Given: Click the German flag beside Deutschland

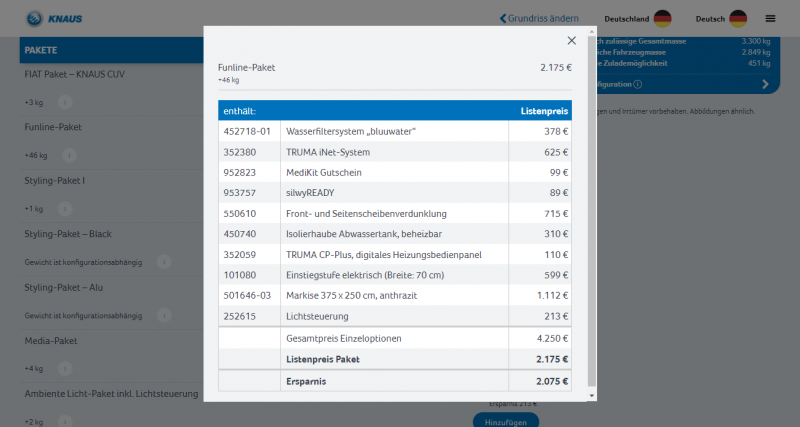Looking at the screenshot, I should tap(662, 18).
